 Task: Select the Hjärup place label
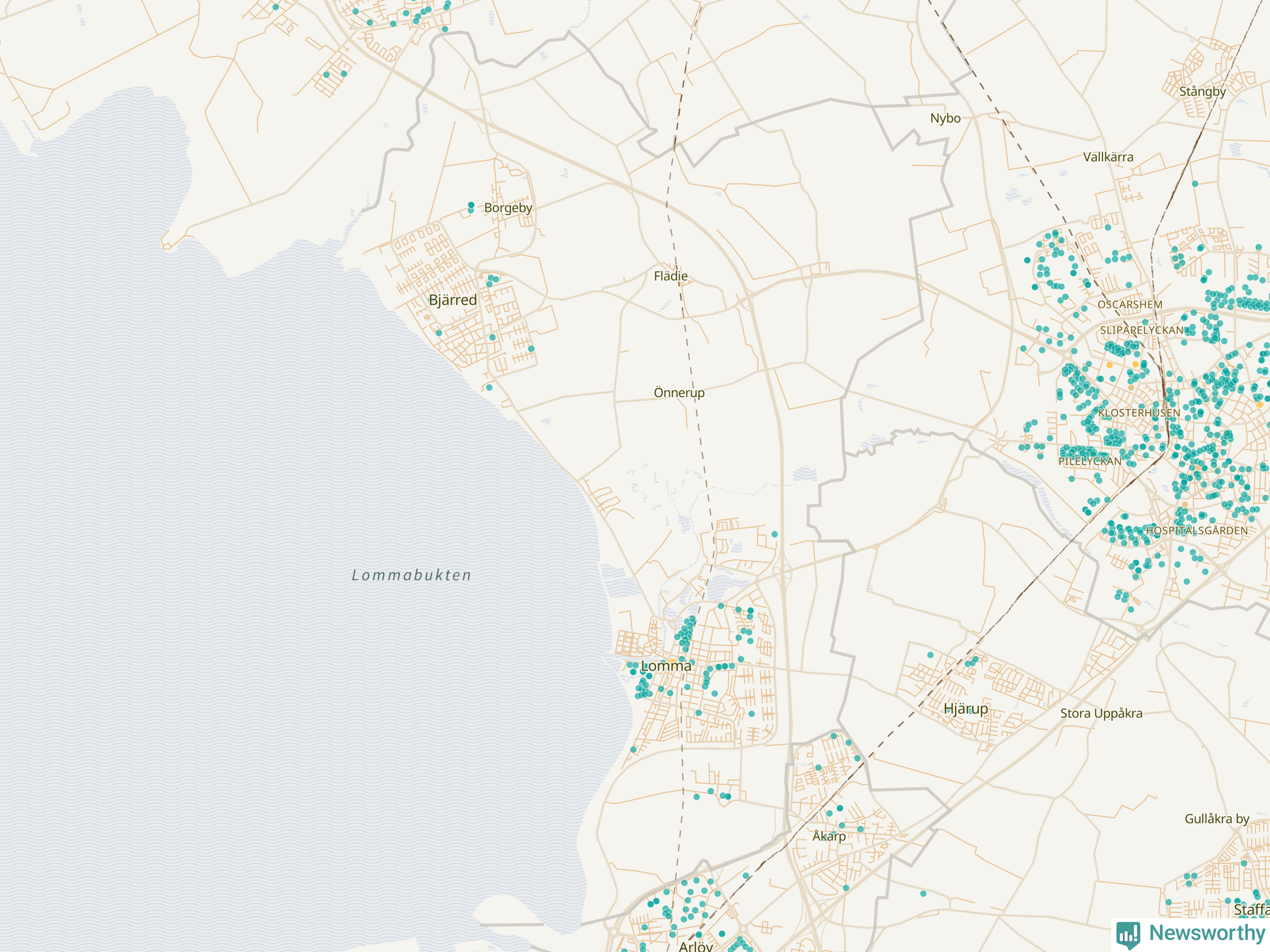966,709
